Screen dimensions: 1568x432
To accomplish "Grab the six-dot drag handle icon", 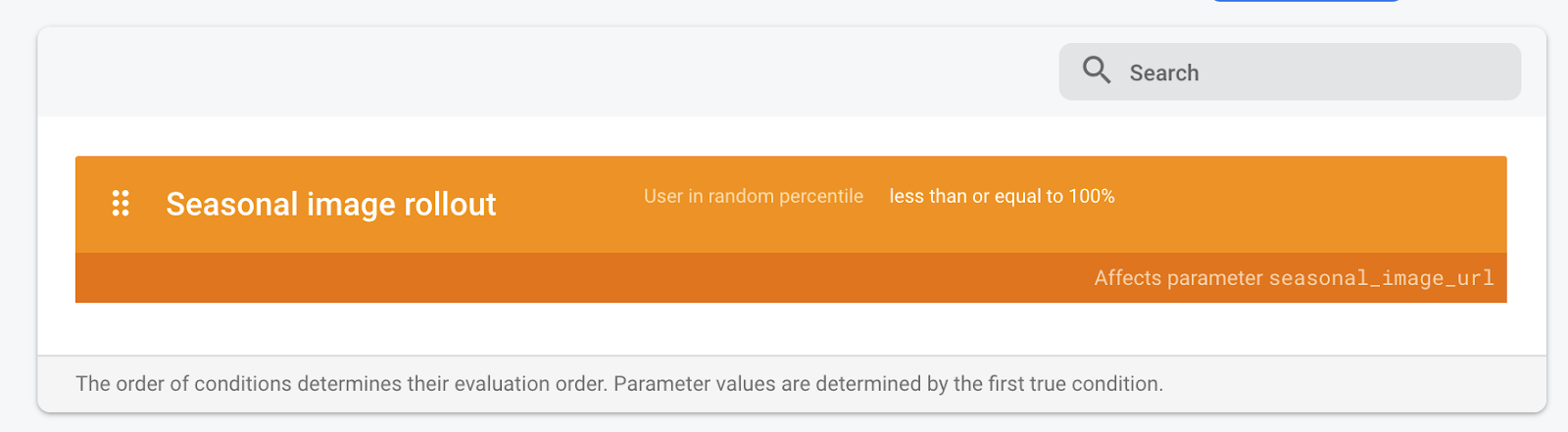I will tap(121, 204).
